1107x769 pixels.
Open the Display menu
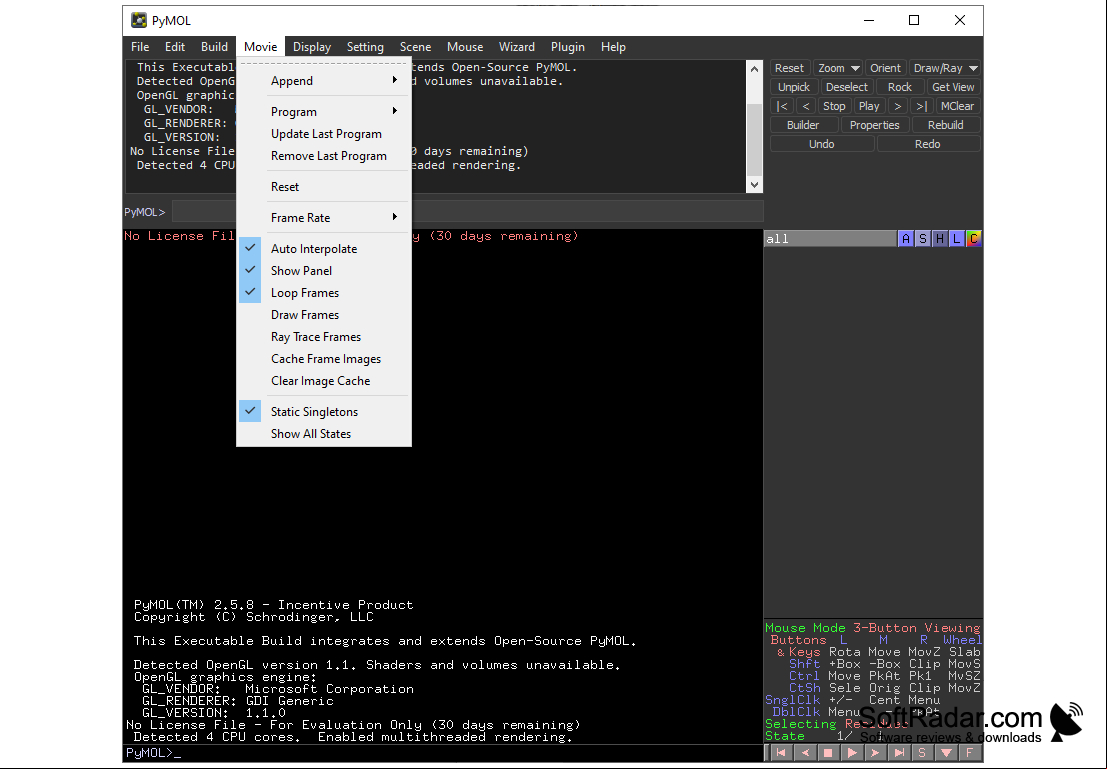click(312, 47)
